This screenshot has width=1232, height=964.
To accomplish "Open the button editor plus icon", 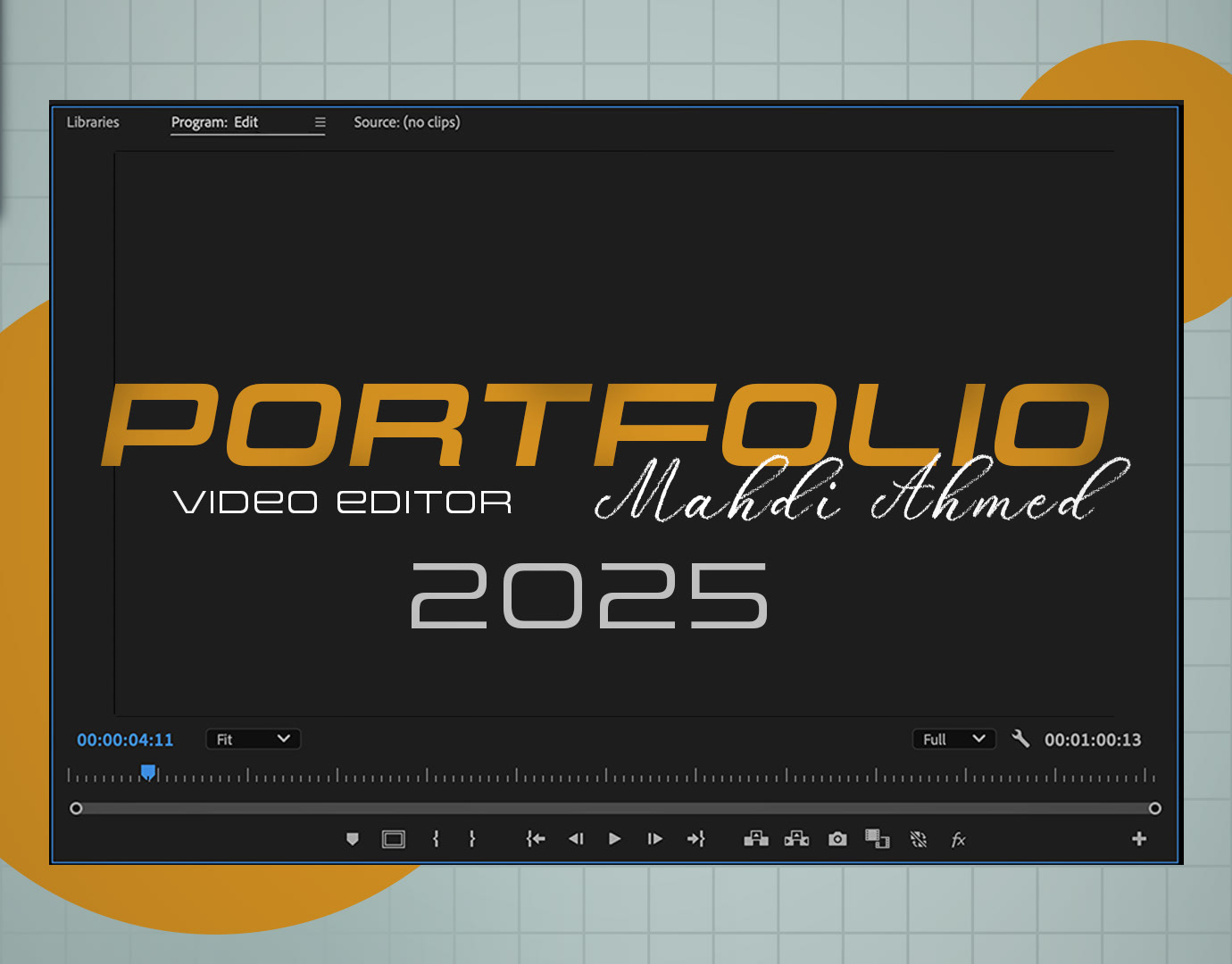I will pos(1139,839).
